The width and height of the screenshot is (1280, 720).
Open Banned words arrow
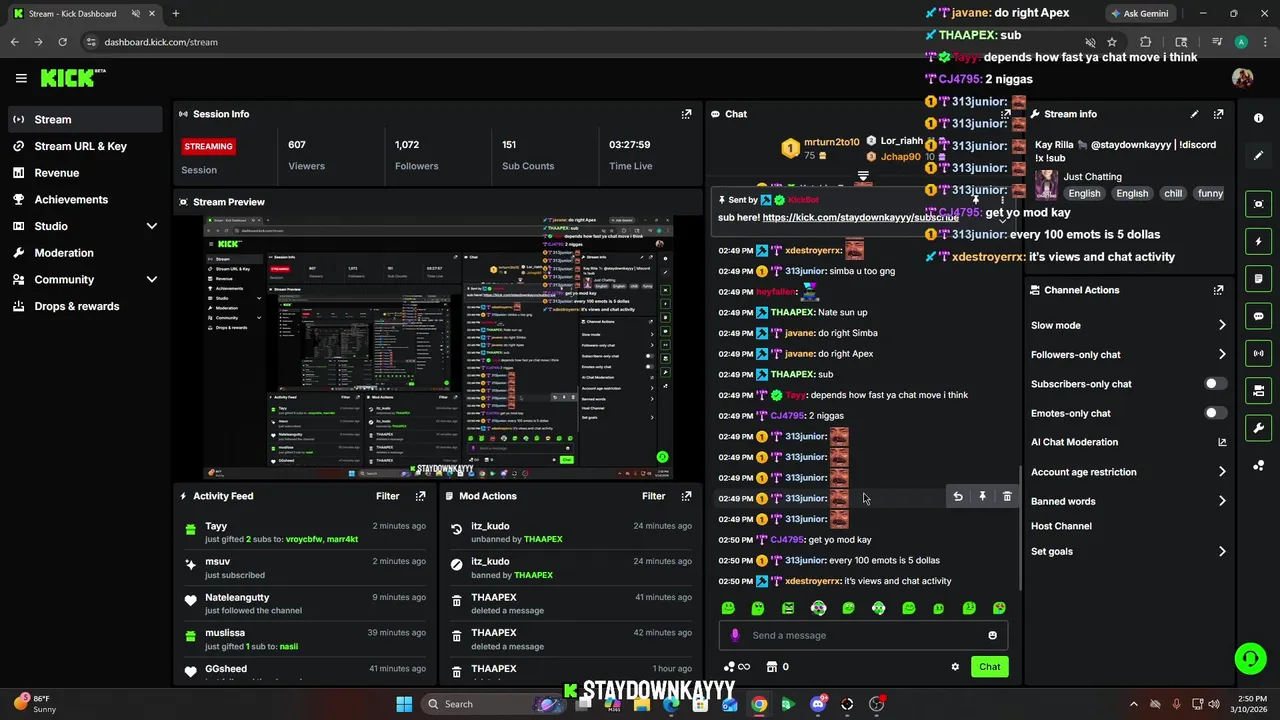pos(1222,501)
